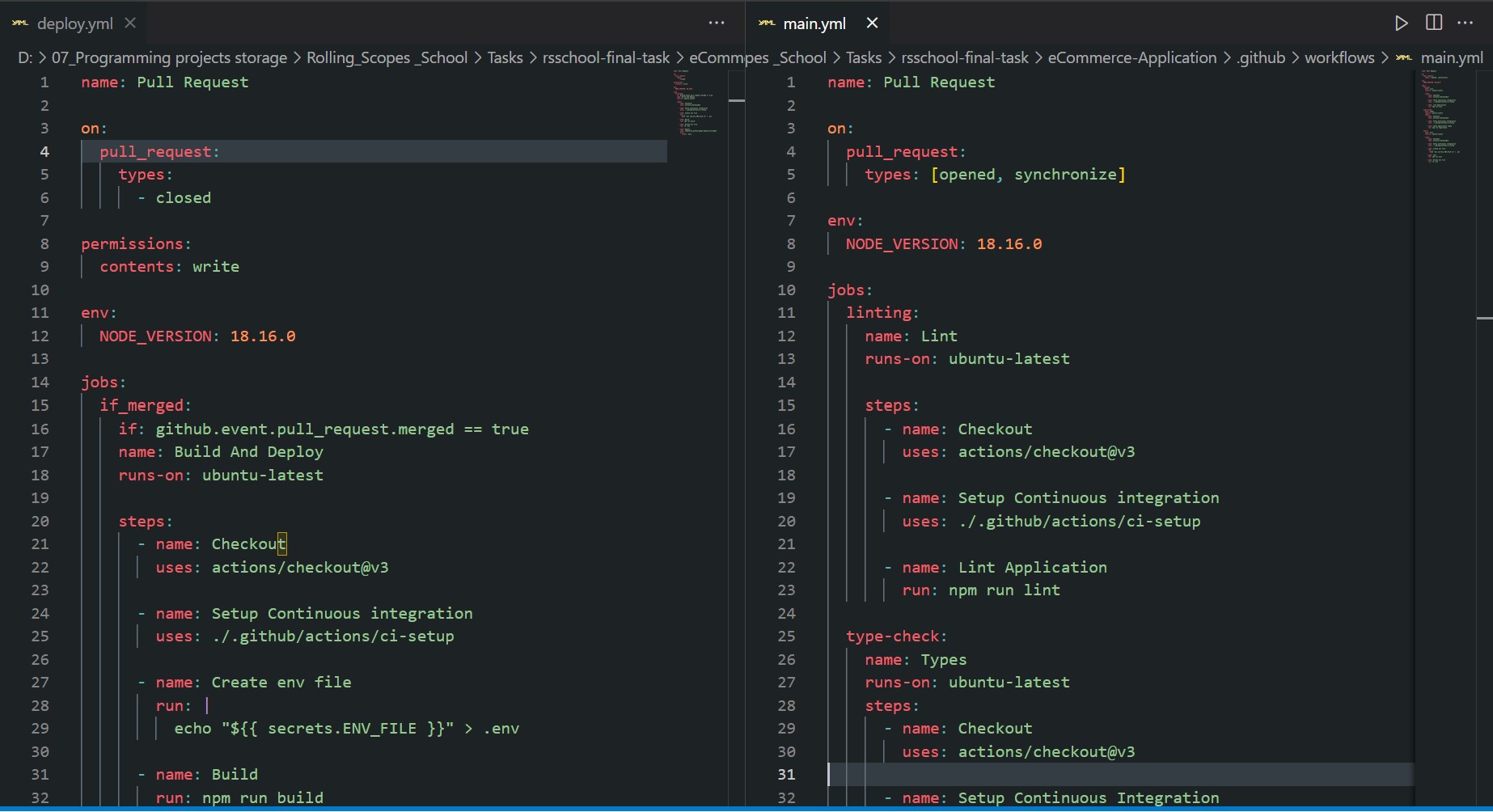Image resolution: width=1493 pixels, height=812 pixels.
Task: Expand the workflows breadcrumb
Action: click(x=1339, y=57)
